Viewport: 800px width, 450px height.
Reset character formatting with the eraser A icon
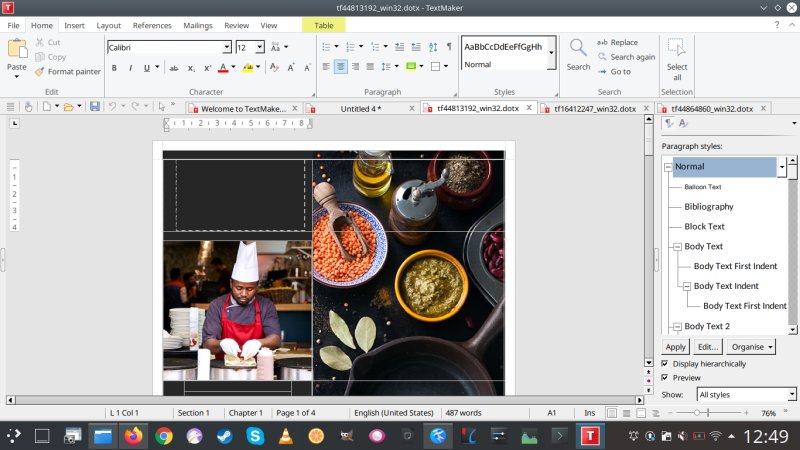point(274,68)
